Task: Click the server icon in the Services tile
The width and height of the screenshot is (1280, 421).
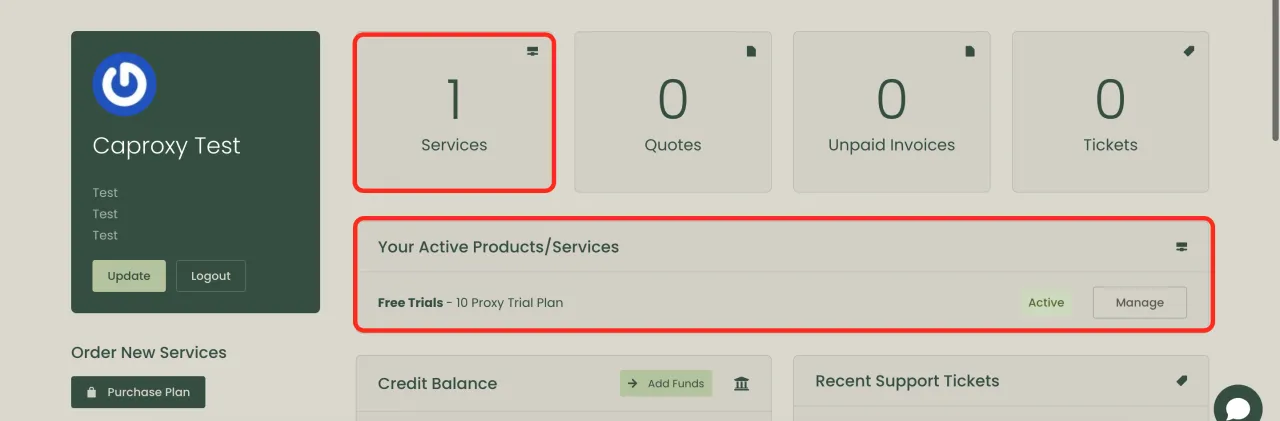Action: [533, 52]
